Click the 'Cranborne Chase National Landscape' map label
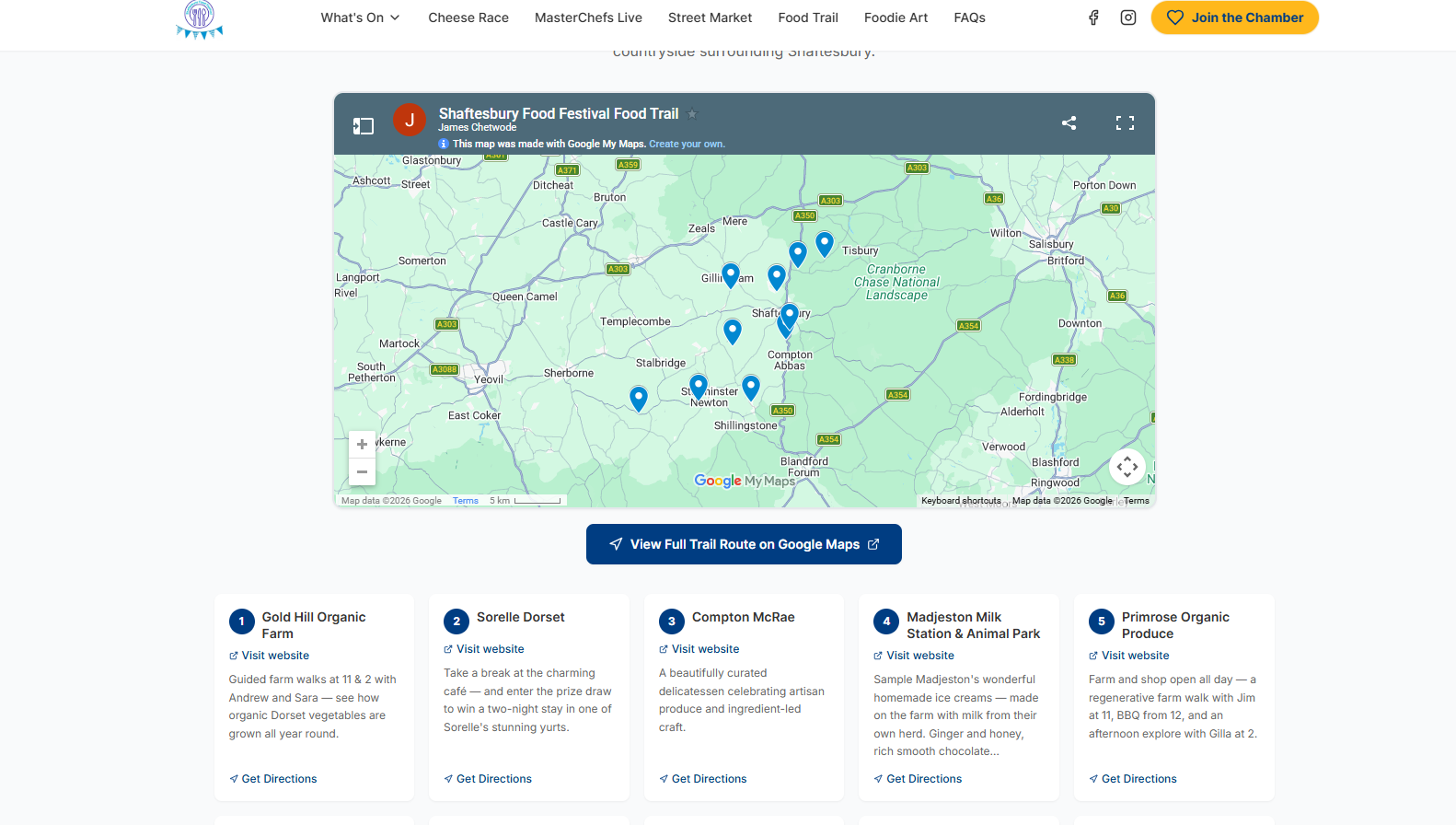Image resolution: width=1456 pixels, height=825 pixels. pos(897,283)
